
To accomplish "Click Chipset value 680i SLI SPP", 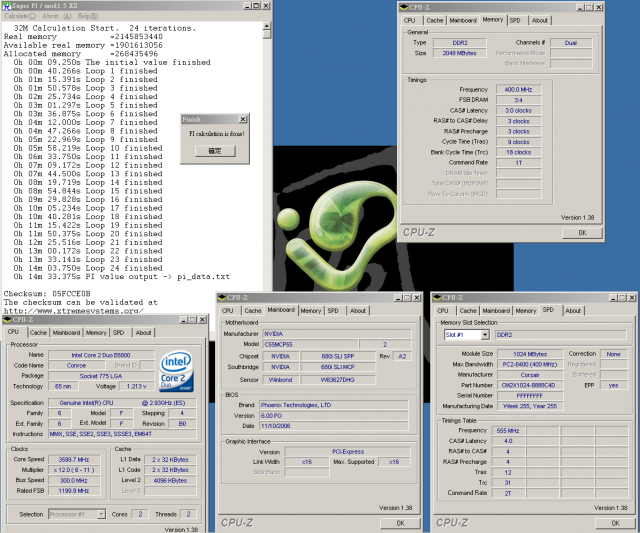I will pos(338,356).
